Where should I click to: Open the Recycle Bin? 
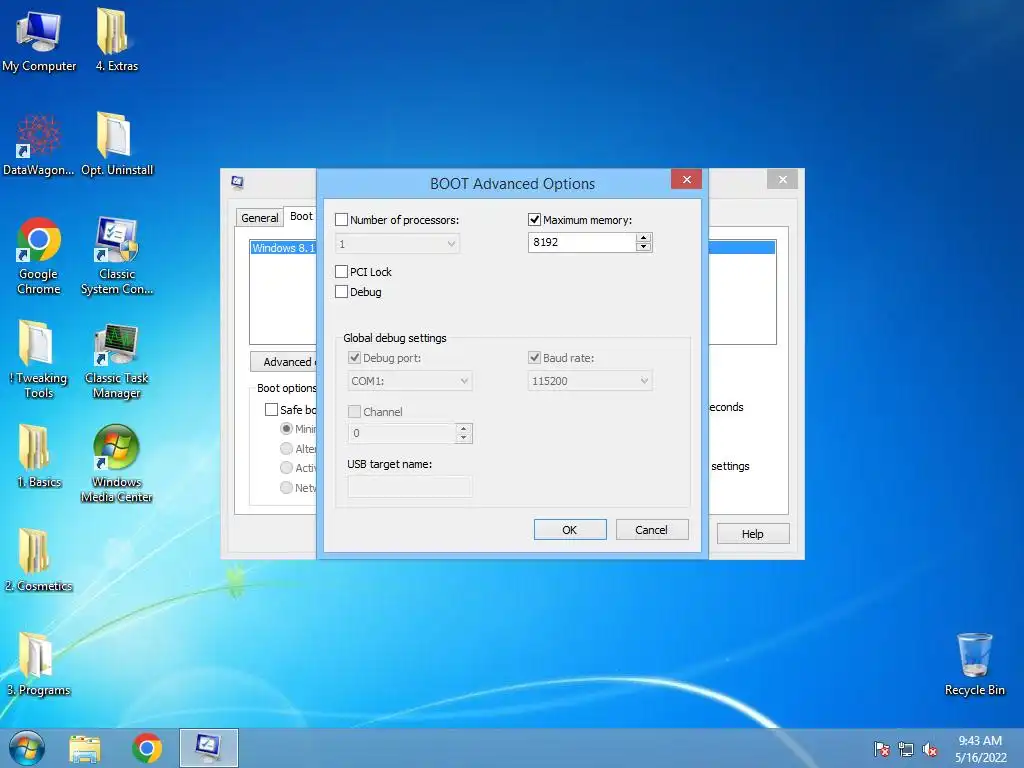click(x=974, y=664)
